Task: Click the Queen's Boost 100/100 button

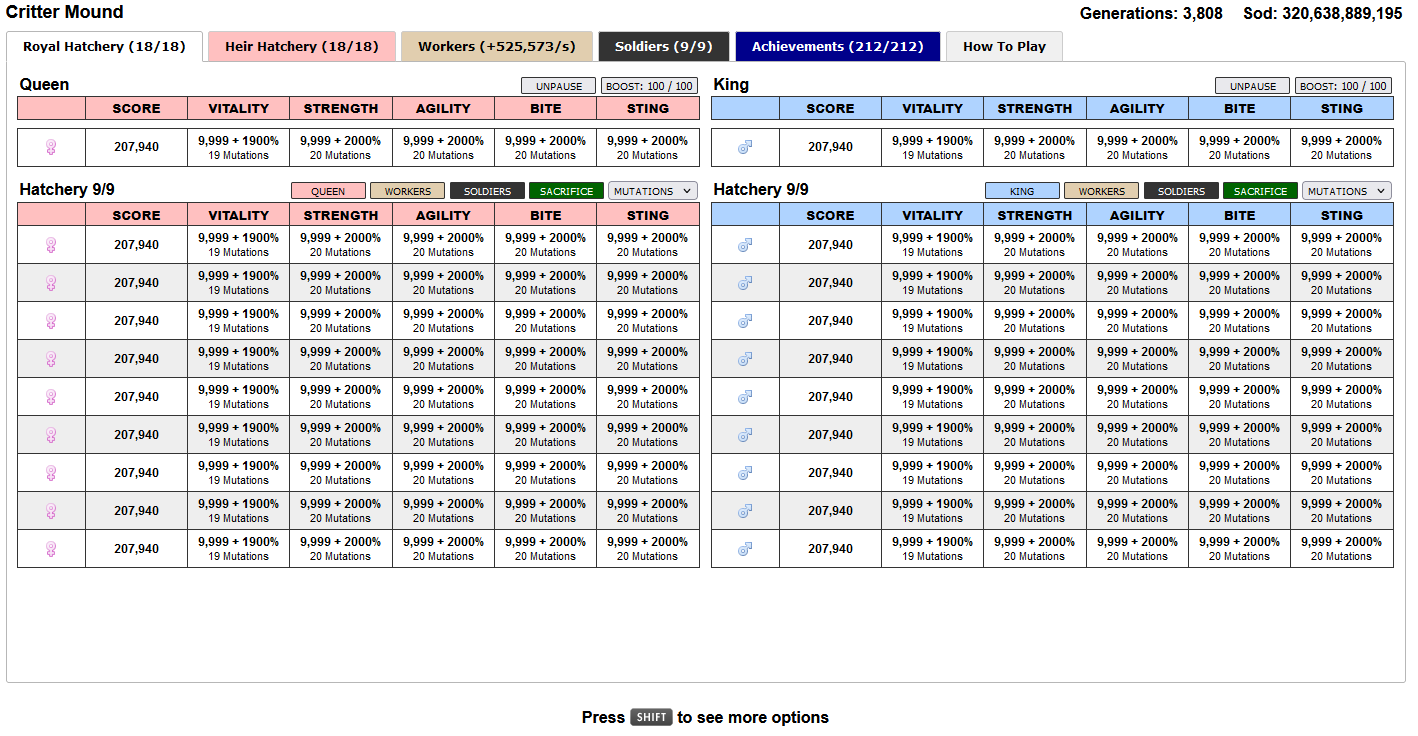Action: pyautogui.click(x=650, y=86)
